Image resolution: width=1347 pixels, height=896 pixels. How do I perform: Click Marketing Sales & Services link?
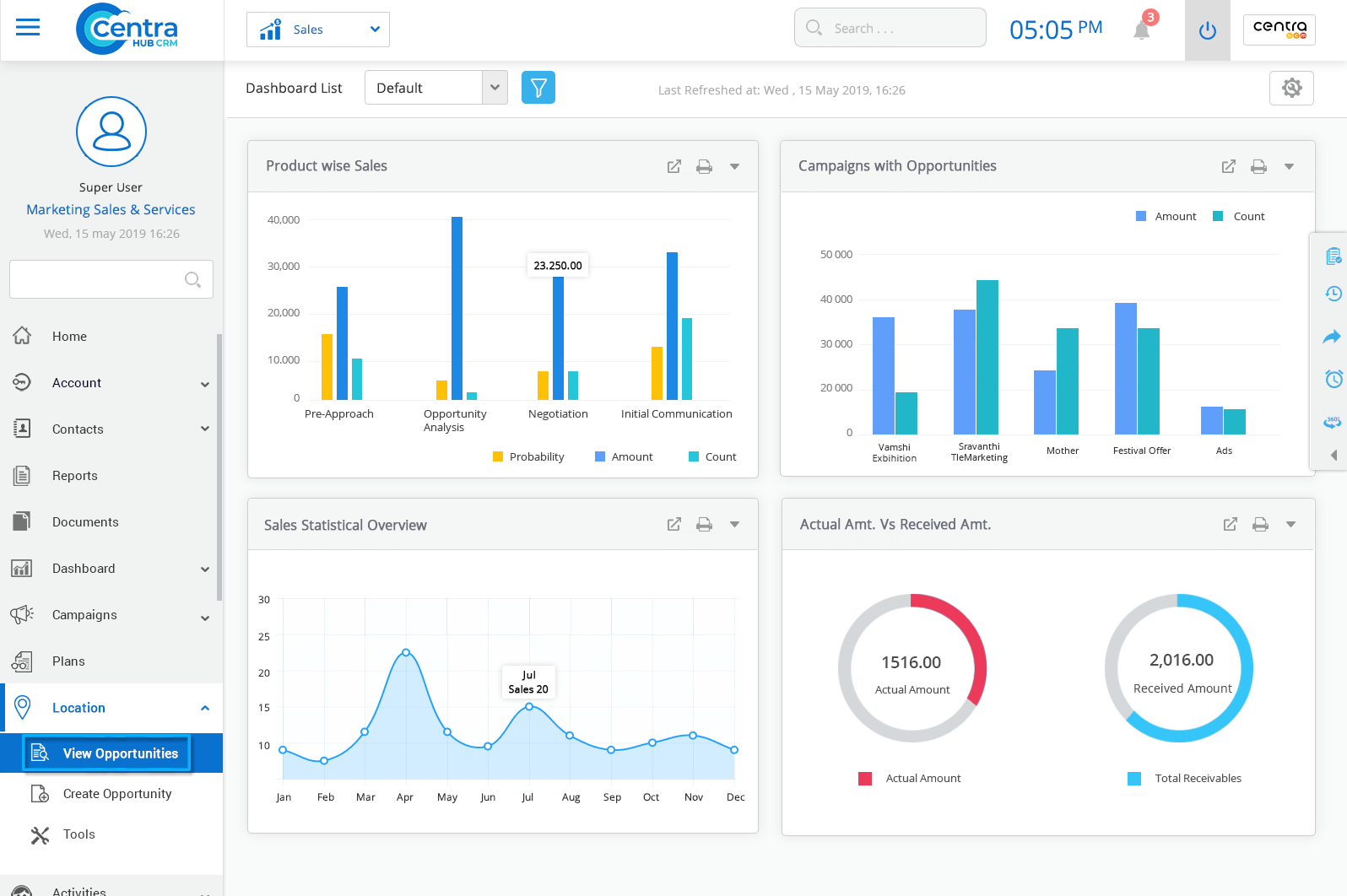pyautogui.click(x=111, y=209)
